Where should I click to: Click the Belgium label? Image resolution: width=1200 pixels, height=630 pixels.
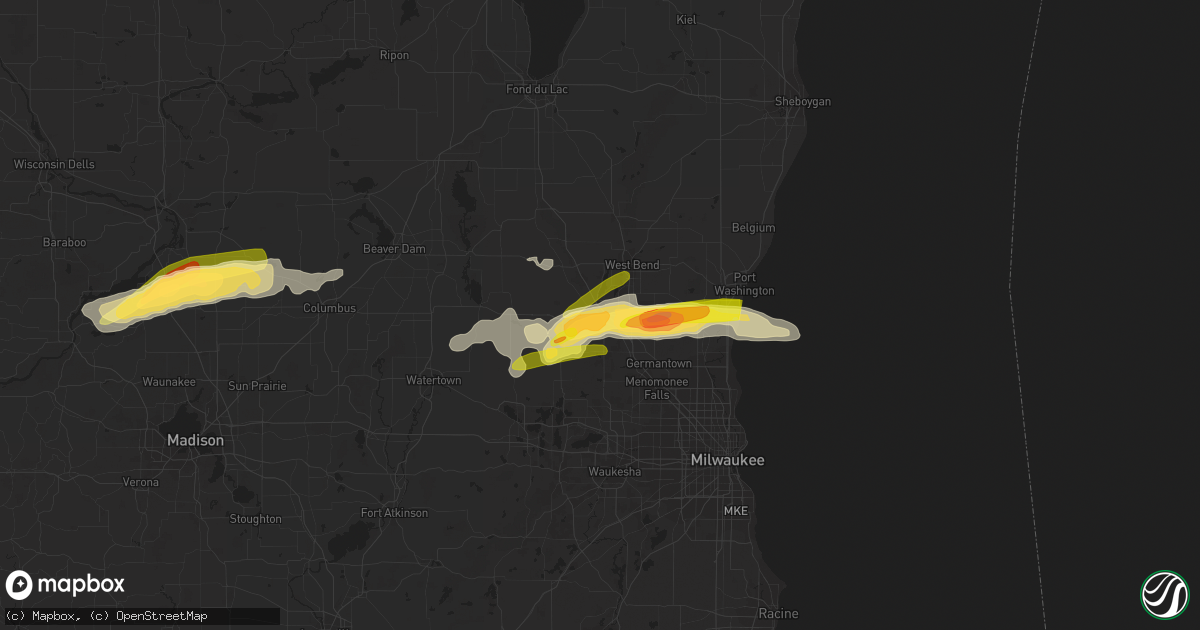[x=753, y=228]
